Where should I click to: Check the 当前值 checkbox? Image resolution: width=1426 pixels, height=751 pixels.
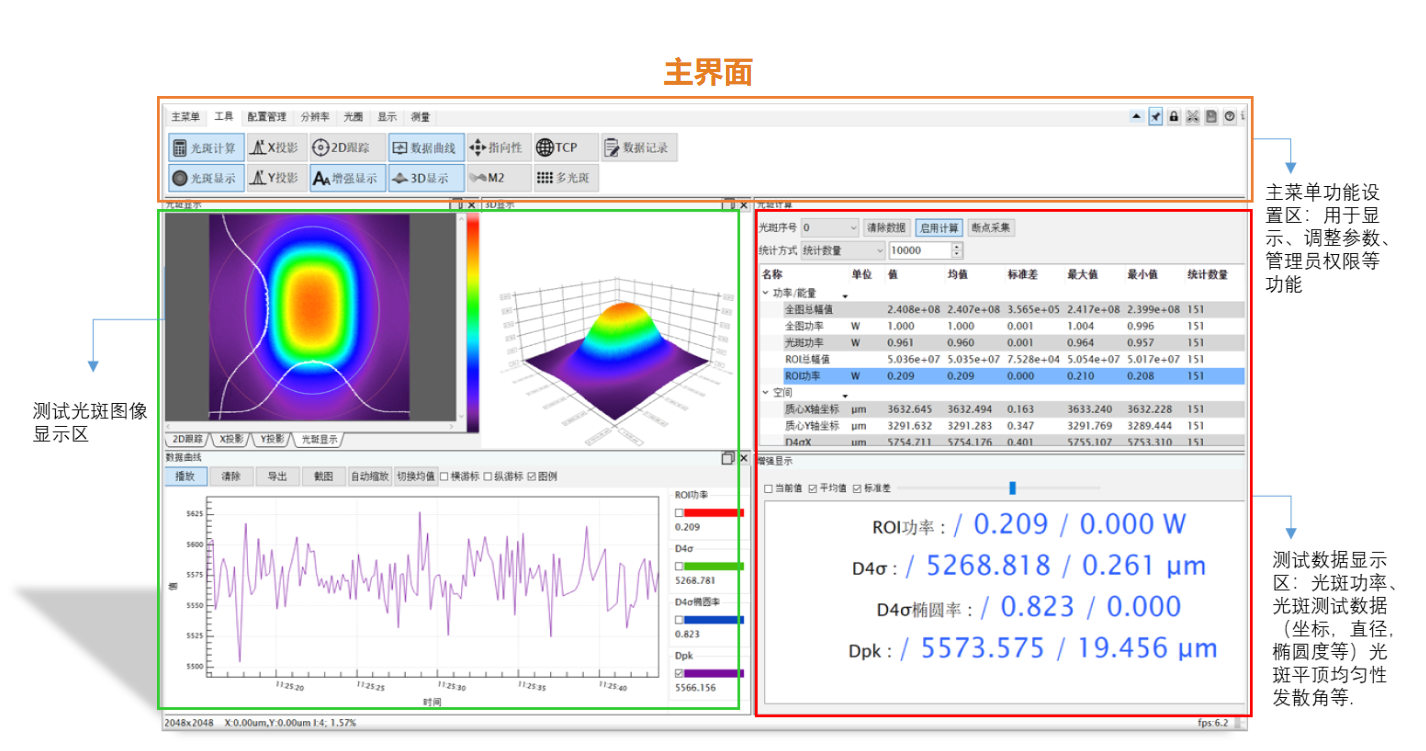coord(769,489)
